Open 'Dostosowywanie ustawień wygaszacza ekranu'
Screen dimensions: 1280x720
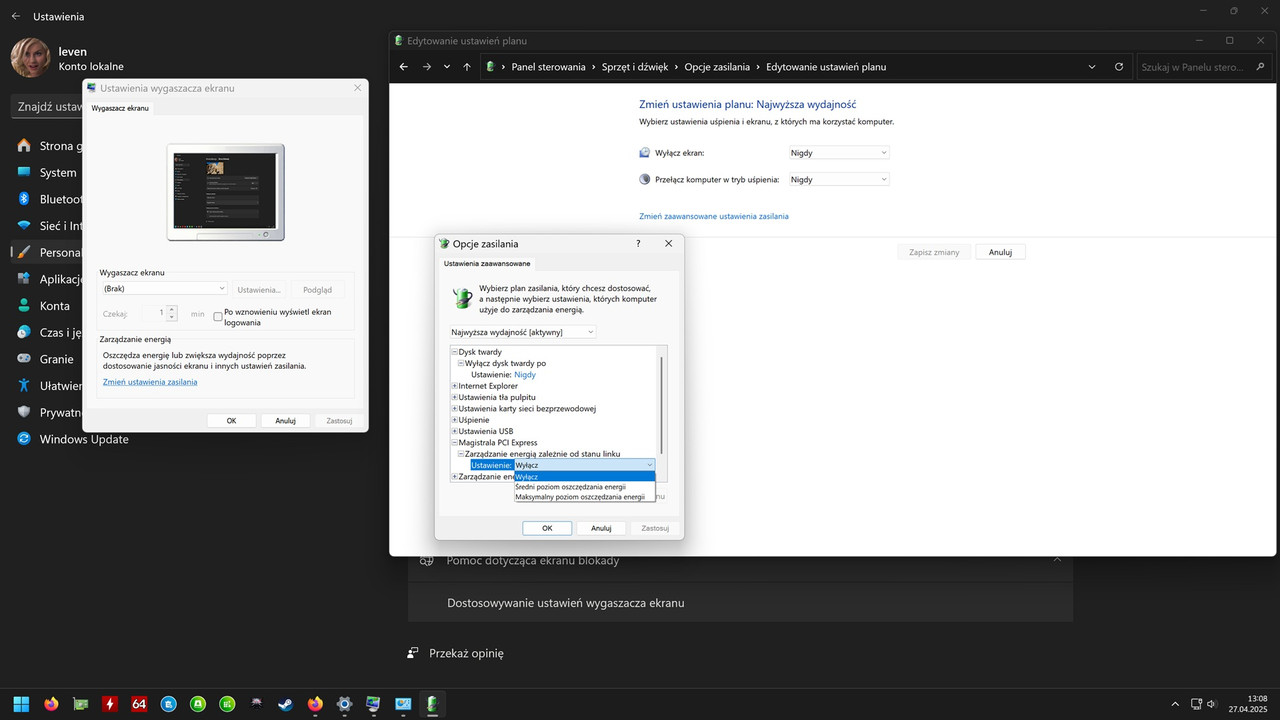pyautogui.click(x=740, y=603)
